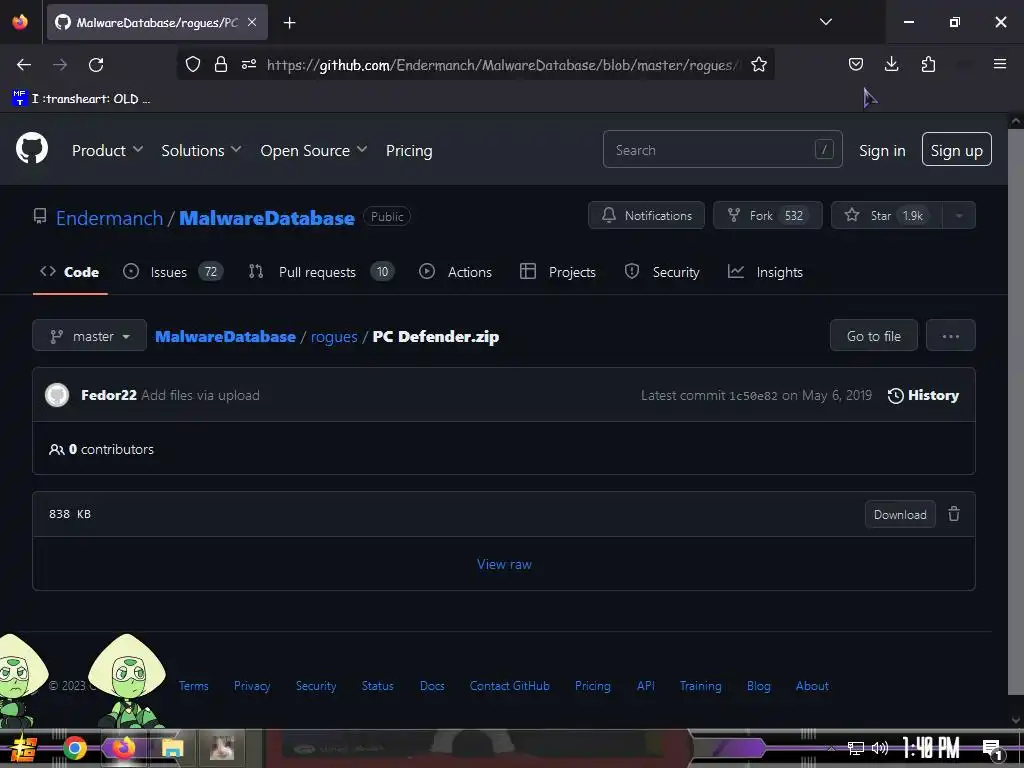
Task: Click MalwareDatabase in the file breadcrumb
Action: click(x=225, y=336)
